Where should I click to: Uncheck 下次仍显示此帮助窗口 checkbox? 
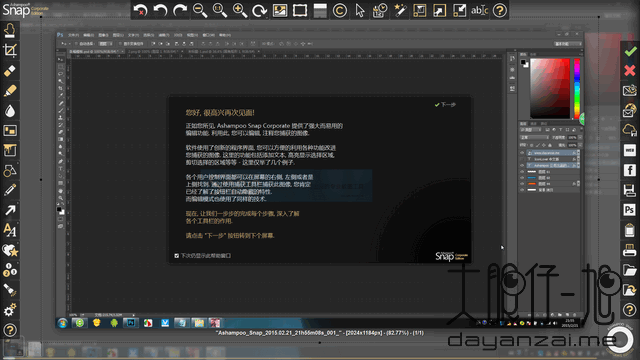tap(177, 256)
